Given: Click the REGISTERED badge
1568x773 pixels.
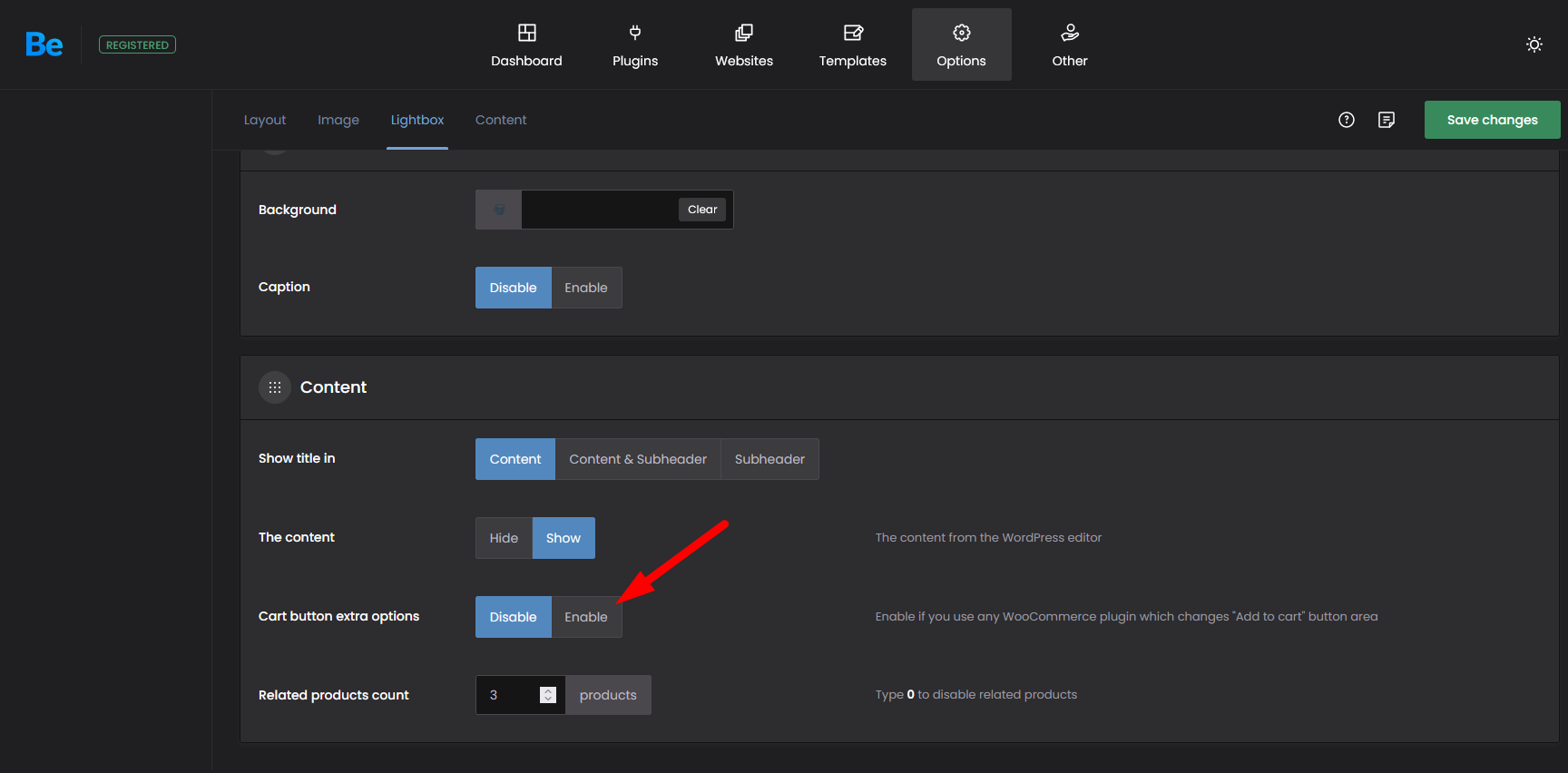Looking at the screenshot, I should pos(137,44).
